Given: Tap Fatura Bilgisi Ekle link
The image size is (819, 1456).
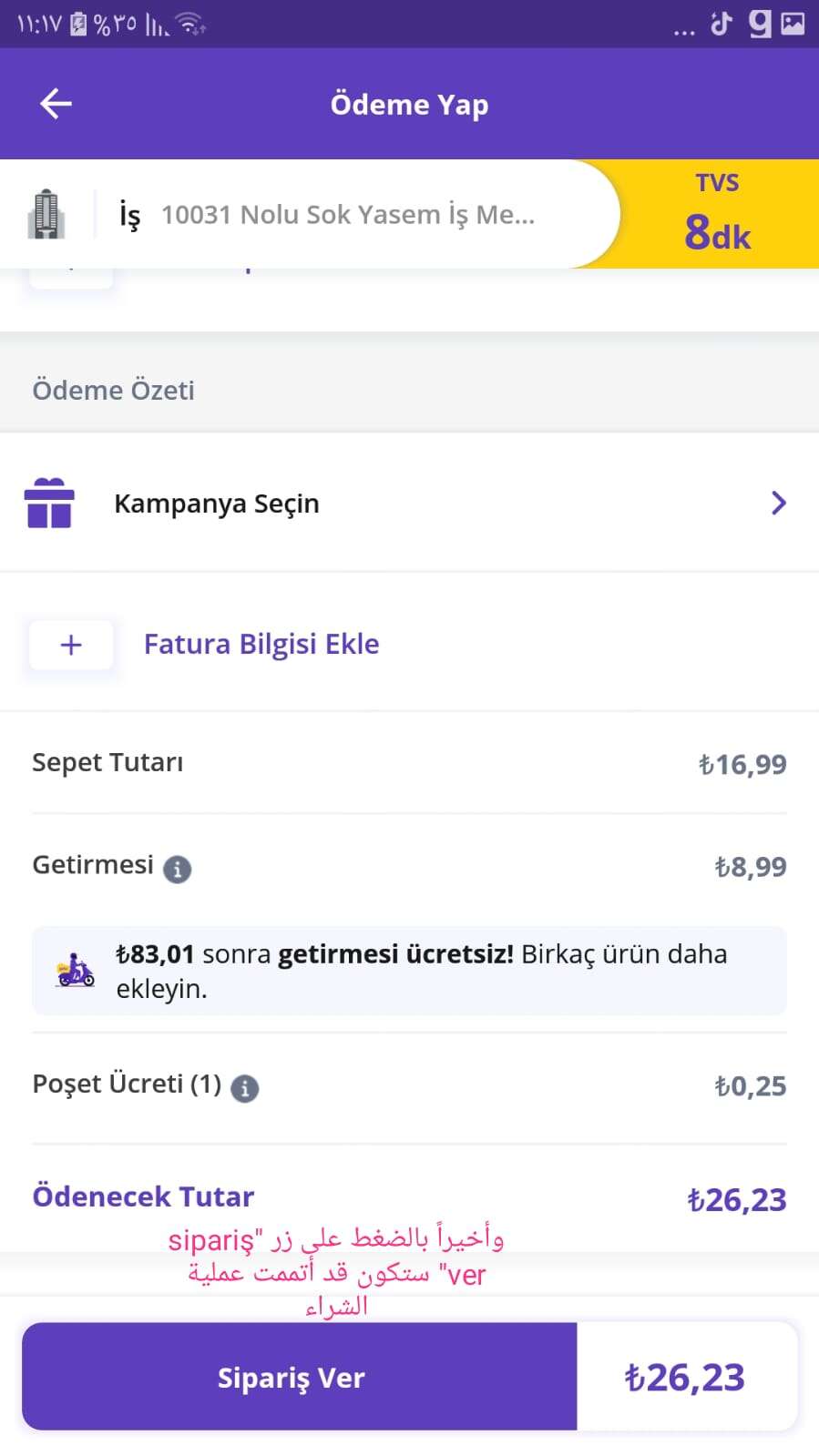Looking at the screenshot, I should click(x=261, y=645).
